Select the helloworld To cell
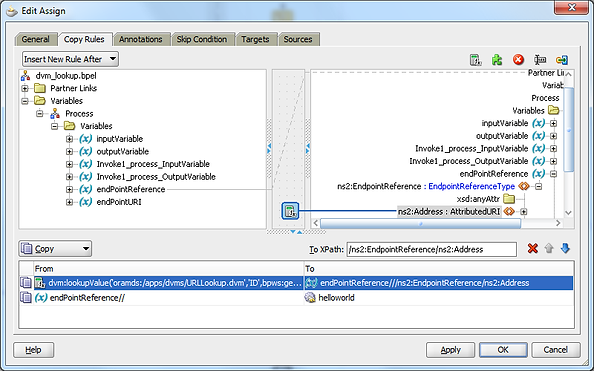This screenshot has width=594, height=371. coord(439,298)
